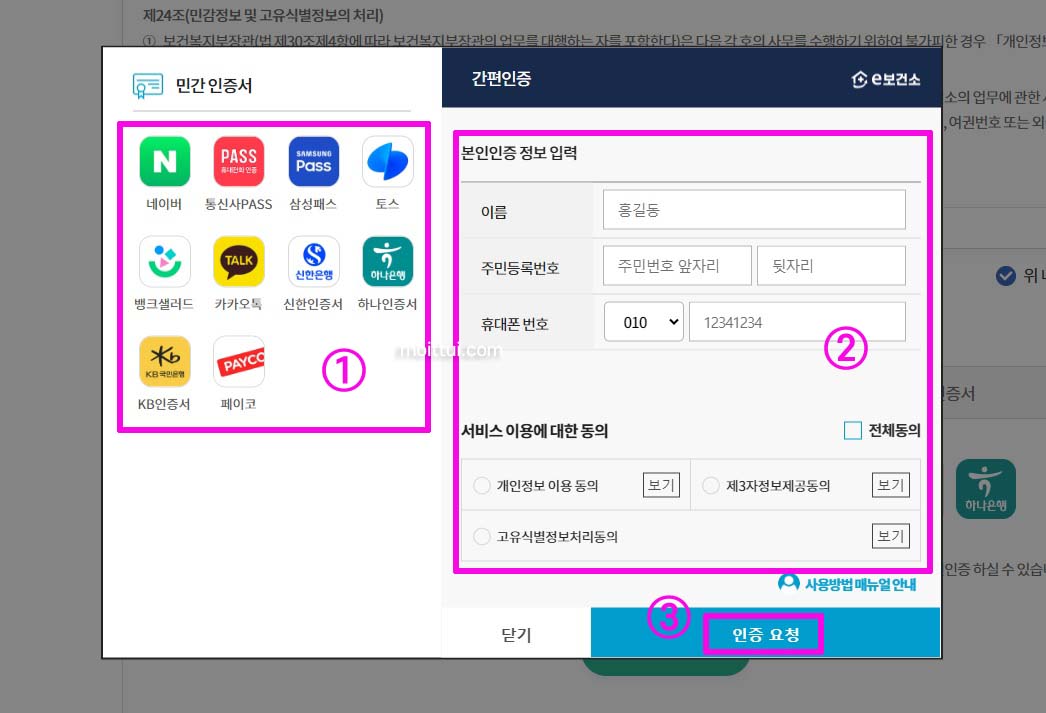Select the 통신사PASS authentication icon
Viewport: 1046px width, 713px height.
(x=238, y=161)
